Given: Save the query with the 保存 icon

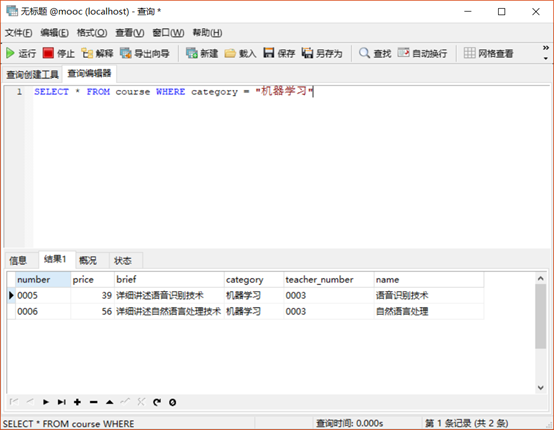Looking at the screenshot, I should pos(279,53).
